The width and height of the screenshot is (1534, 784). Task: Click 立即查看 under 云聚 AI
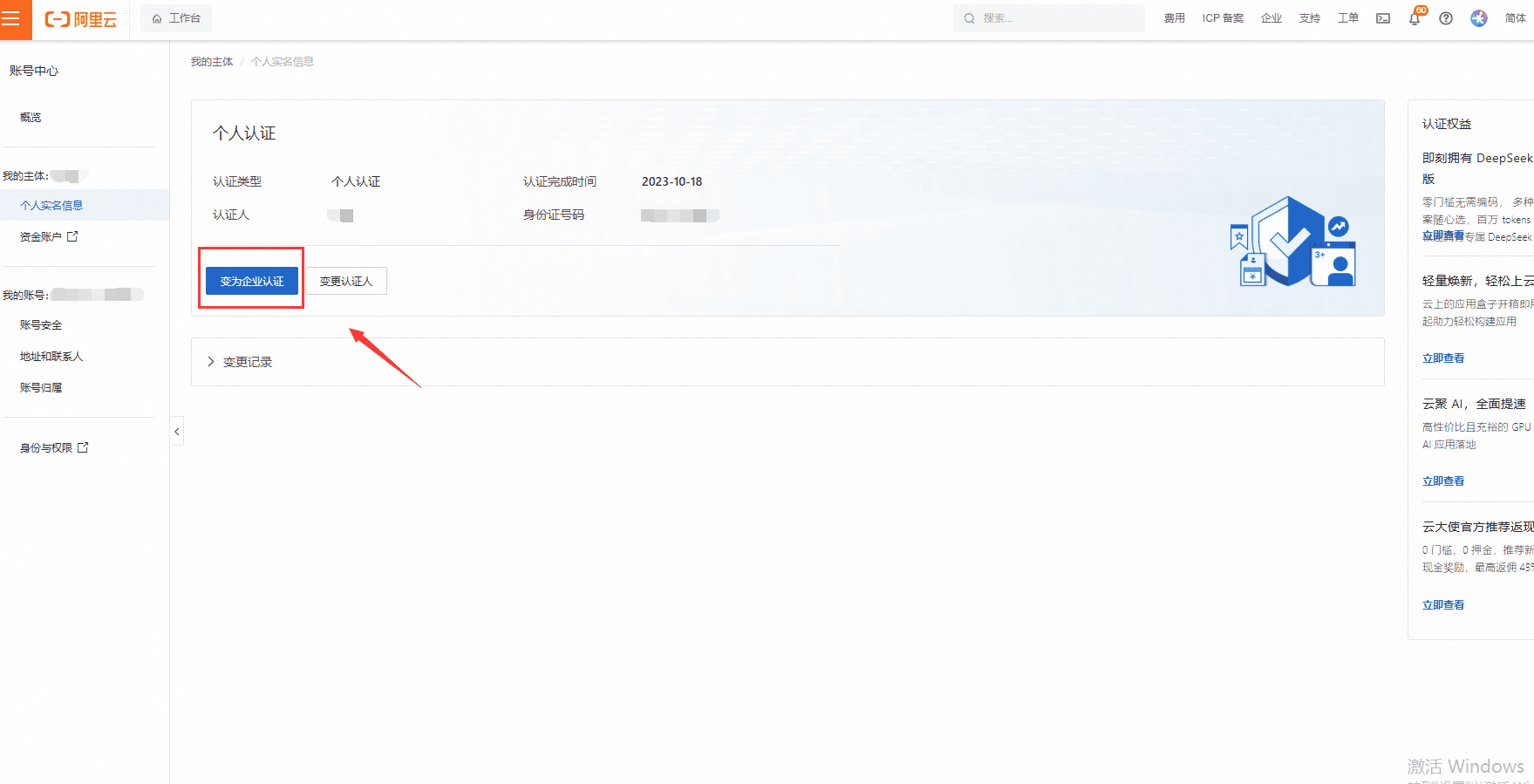[1443, 481]
